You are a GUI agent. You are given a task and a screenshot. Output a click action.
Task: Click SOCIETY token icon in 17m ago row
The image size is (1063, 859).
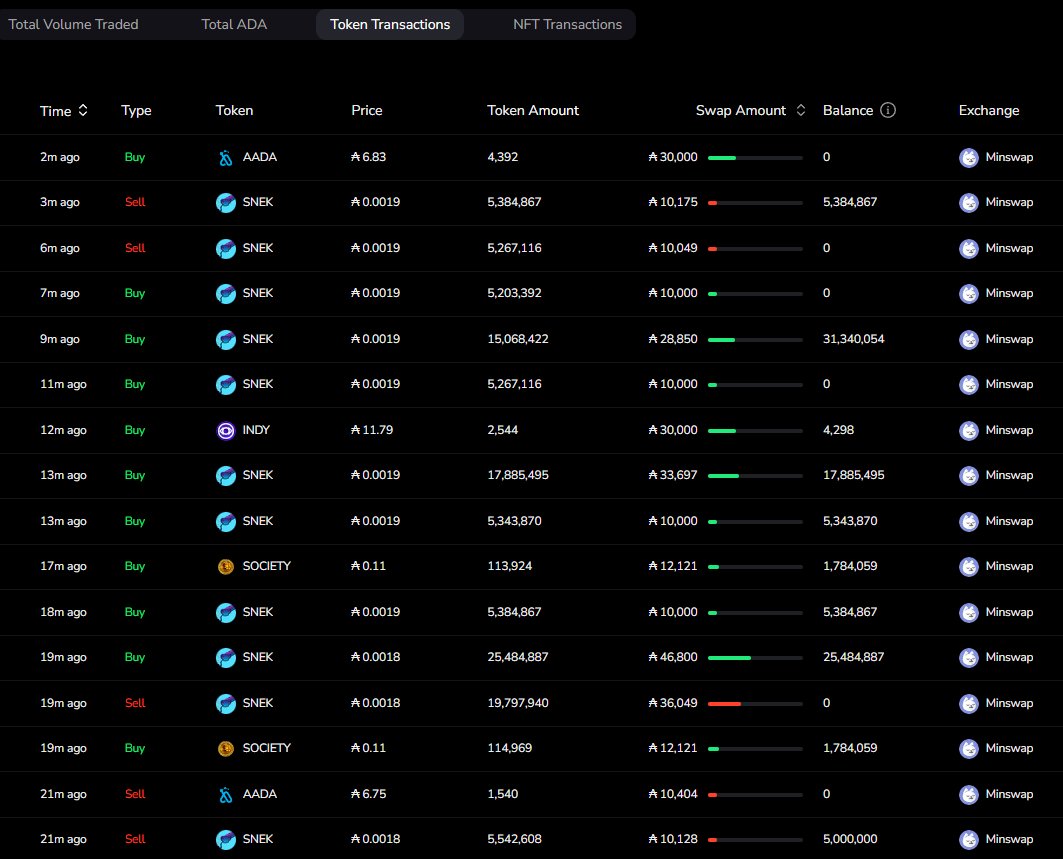pos(226,567)
